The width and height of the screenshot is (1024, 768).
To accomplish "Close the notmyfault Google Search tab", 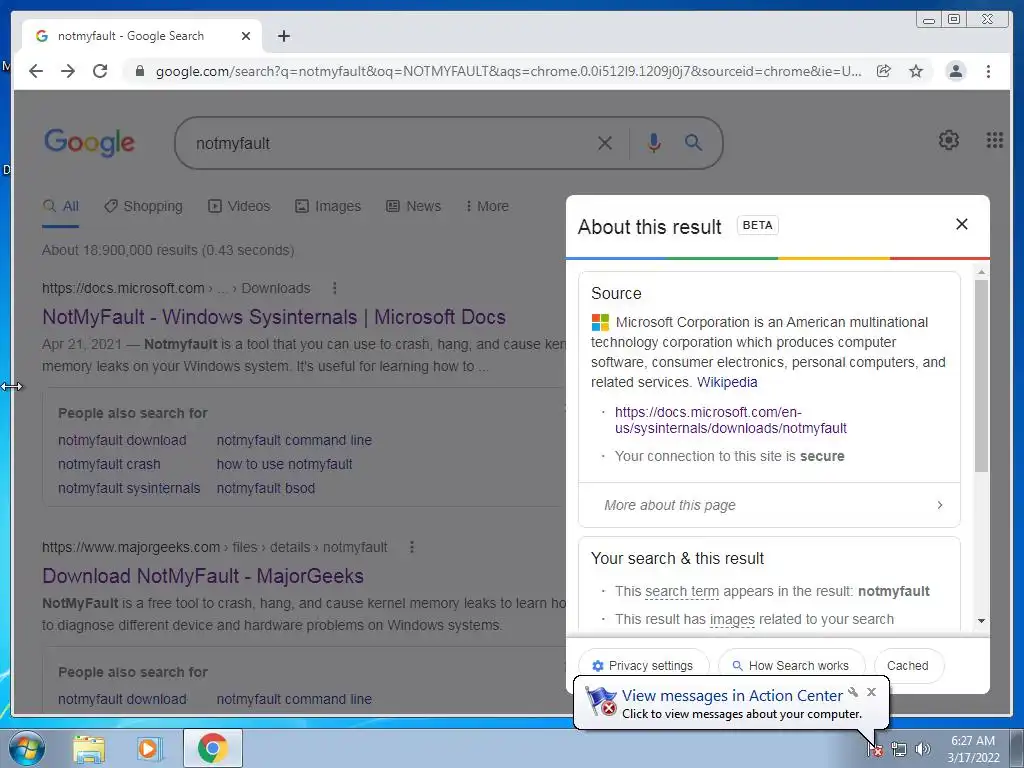I will click(246, 36).
